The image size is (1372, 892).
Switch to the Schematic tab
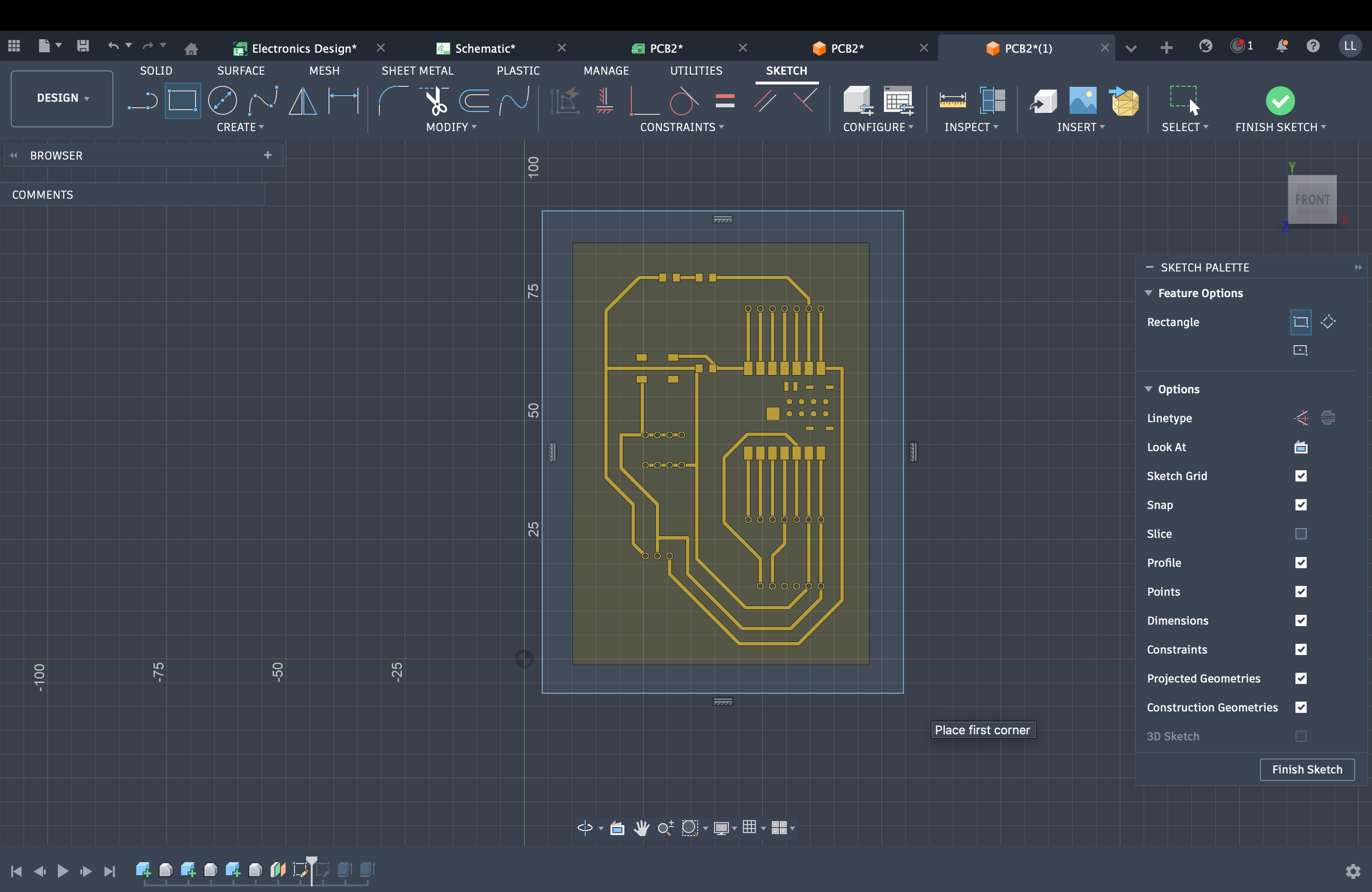483,48
